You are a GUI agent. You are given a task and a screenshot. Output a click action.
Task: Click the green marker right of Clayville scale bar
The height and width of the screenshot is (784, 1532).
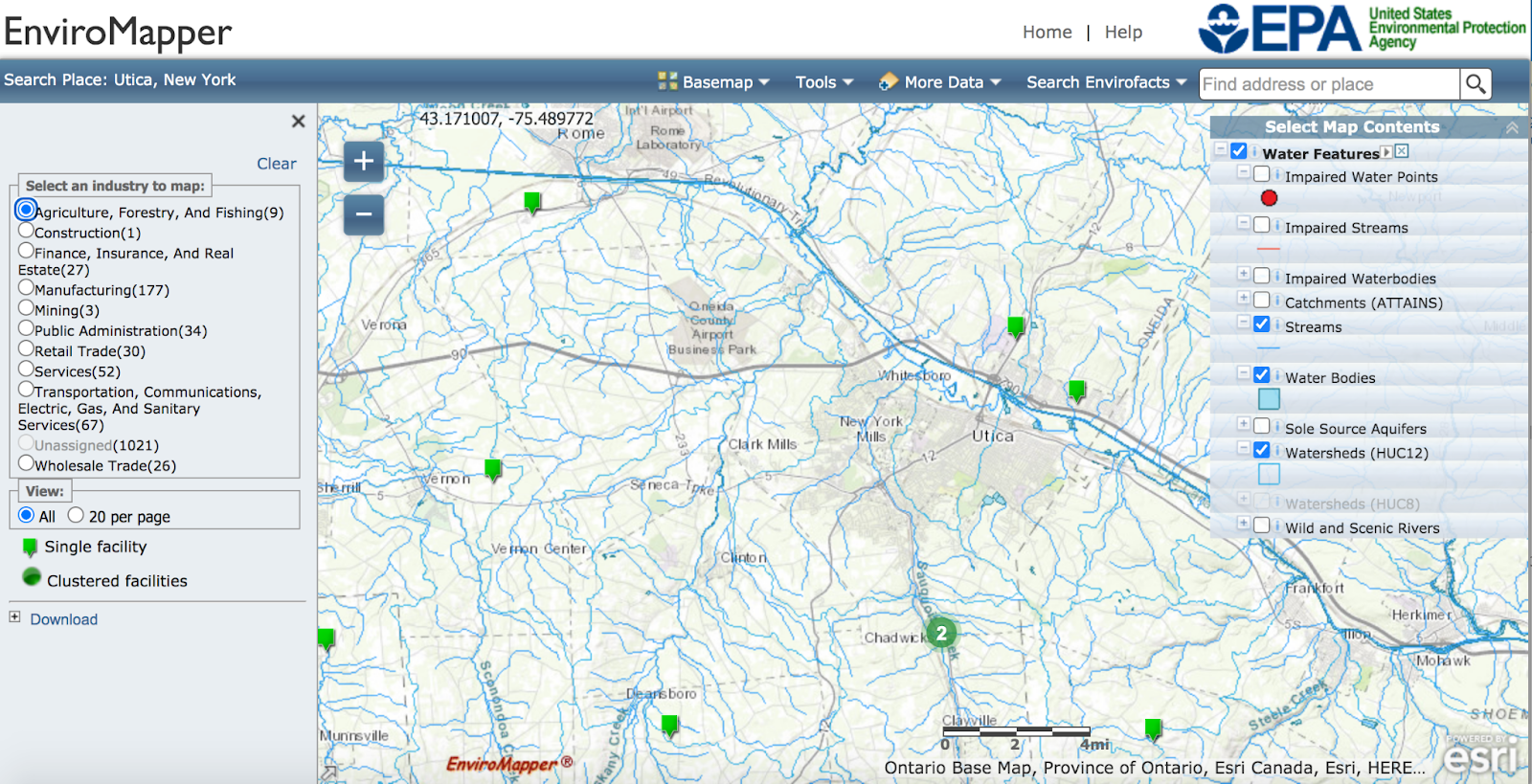click(x=1153, y=730)
